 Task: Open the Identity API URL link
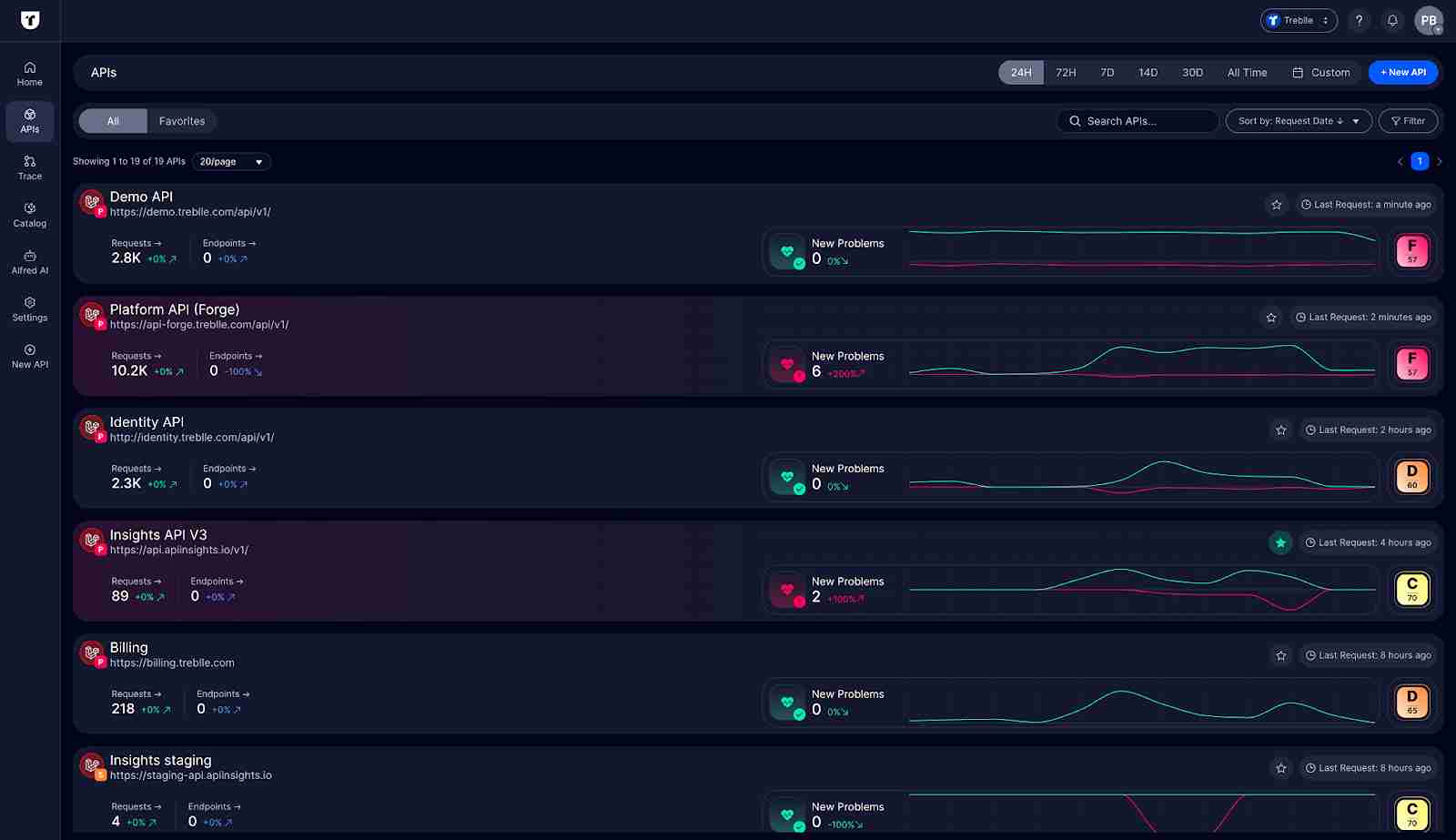coord(189,437)
